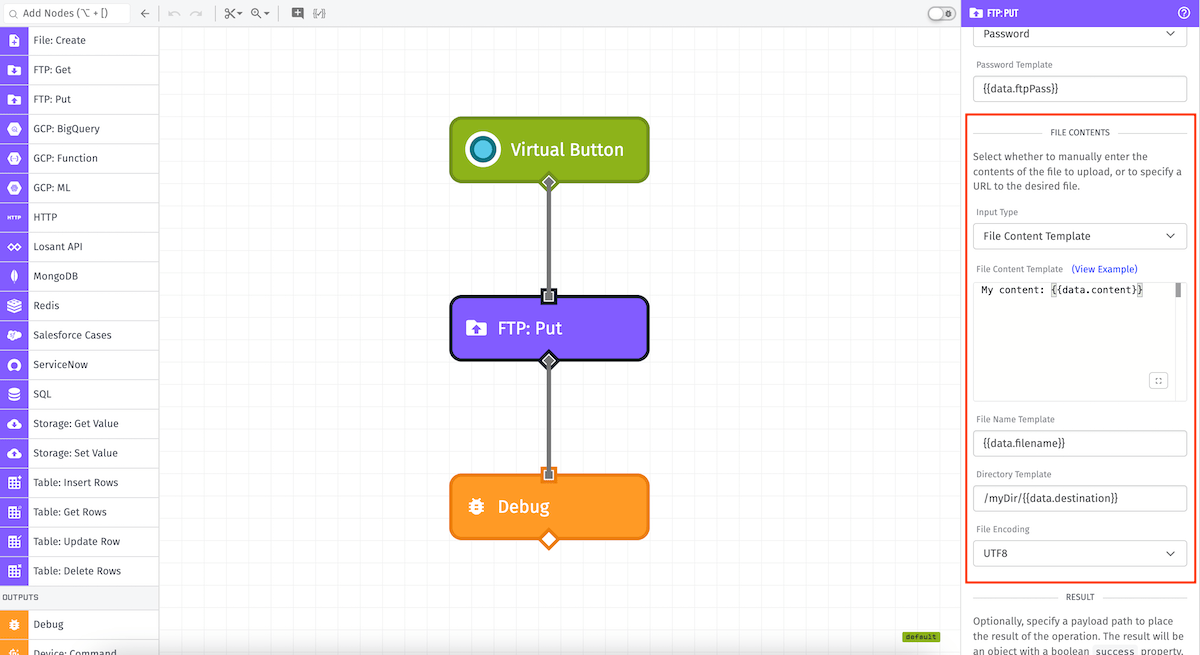Select the GCP: Function node icon
Image resolution: width=1200 pixels, height=655 pixels.
tap(14, 158)
